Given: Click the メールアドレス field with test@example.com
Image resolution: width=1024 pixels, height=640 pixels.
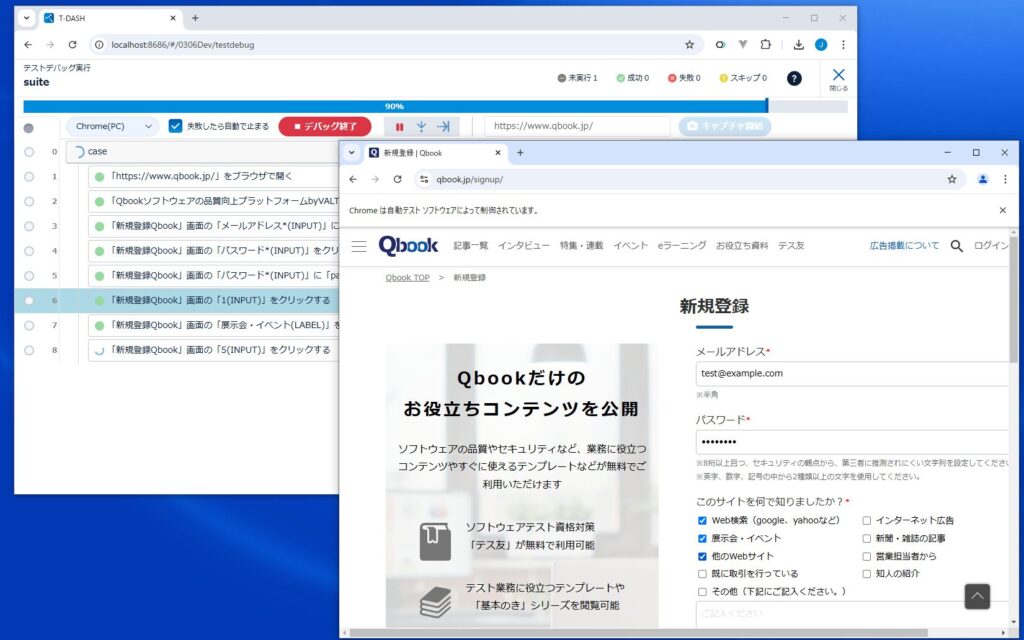Looking at the screenshot, I should point(852,374).
